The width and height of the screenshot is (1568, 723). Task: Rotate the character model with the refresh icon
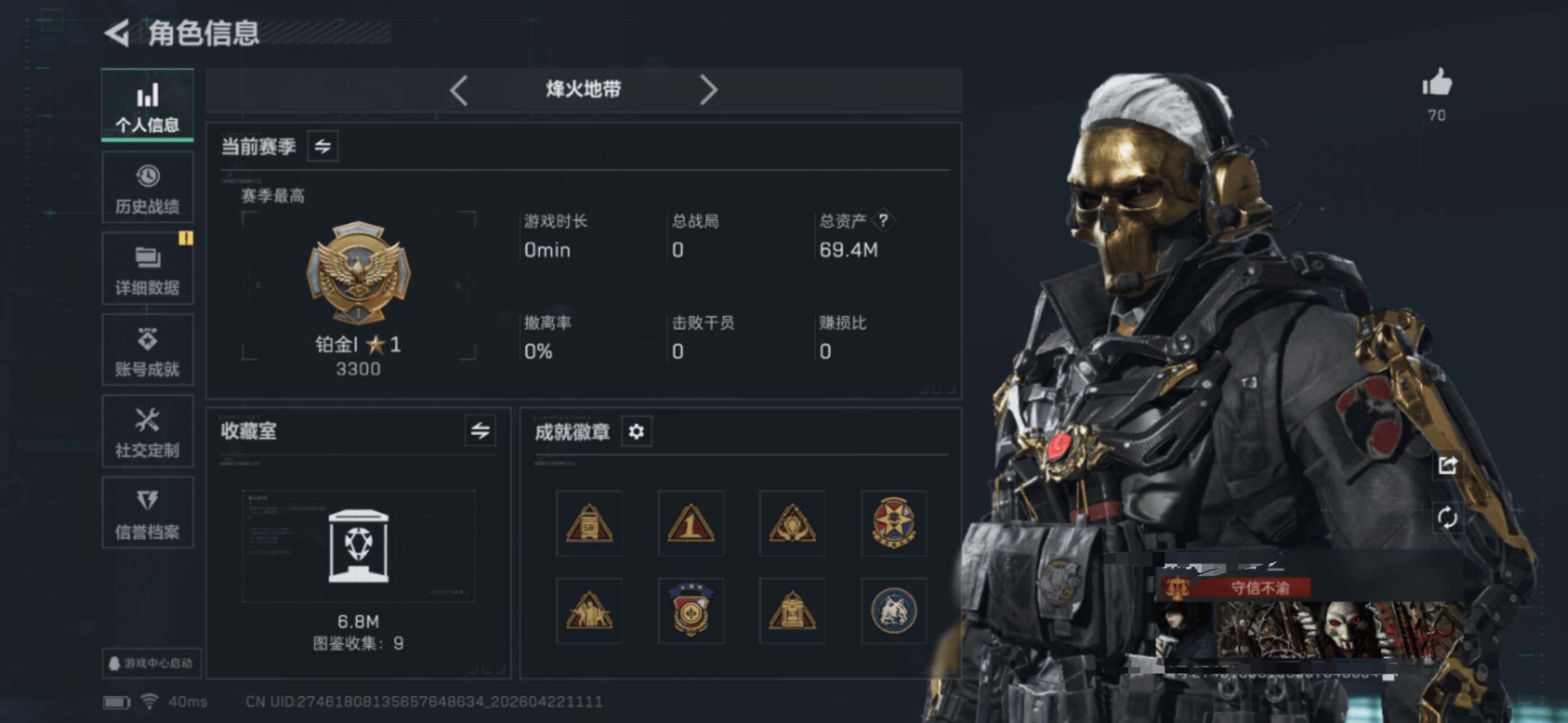point(1447,518)
